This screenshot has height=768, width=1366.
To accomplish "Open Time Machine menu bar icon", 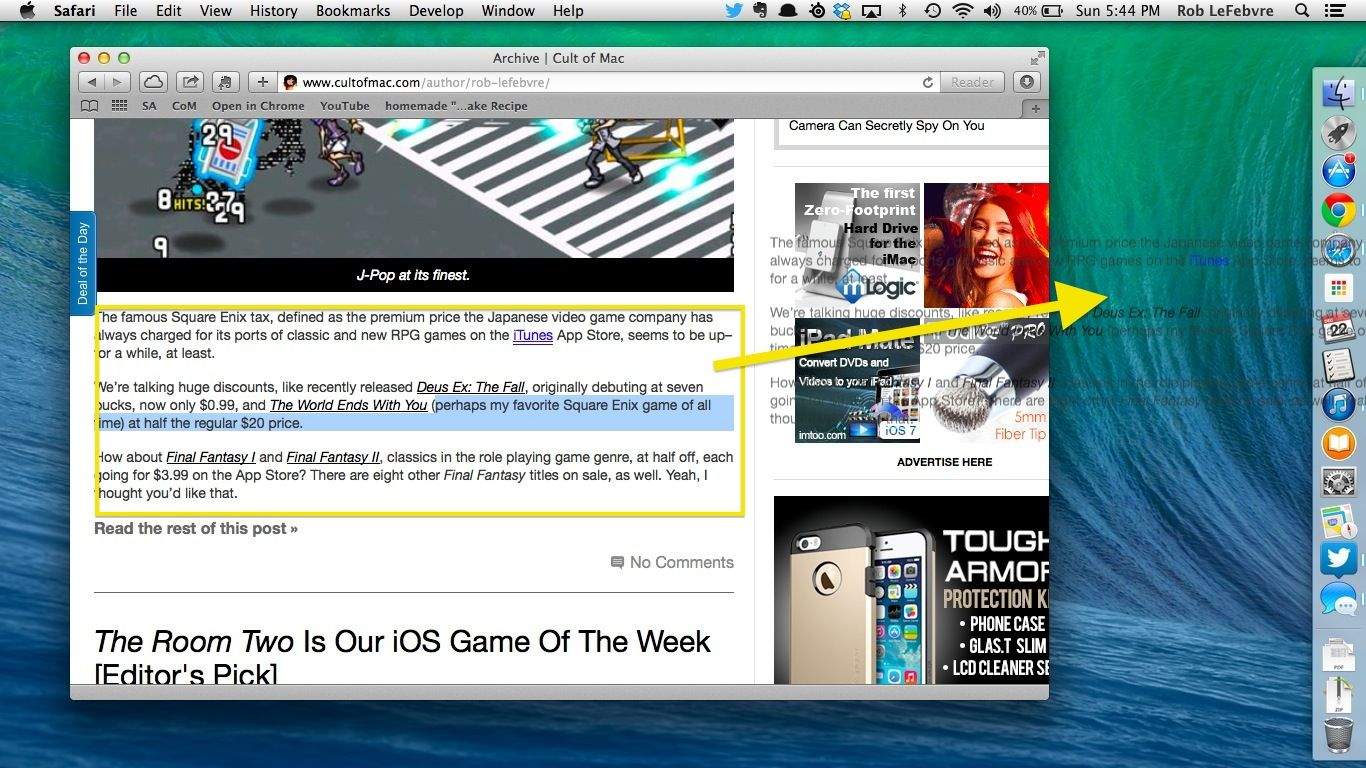I will click(932, 11).
